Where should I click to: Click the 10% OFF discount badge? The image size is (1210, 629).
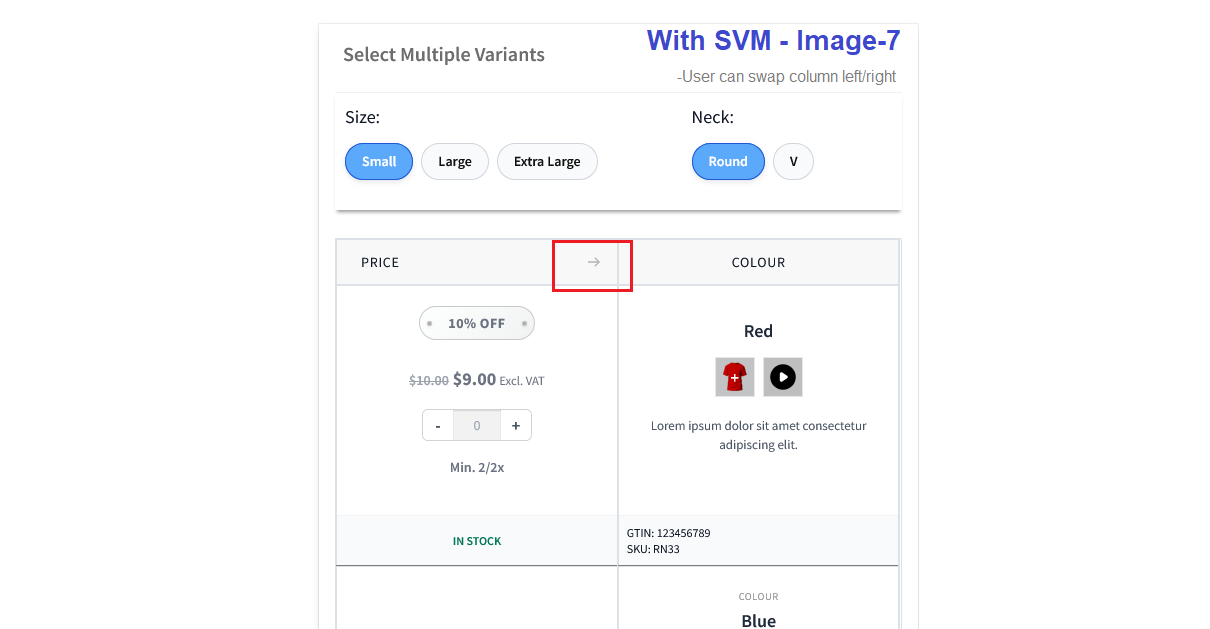tap(477, 323)
